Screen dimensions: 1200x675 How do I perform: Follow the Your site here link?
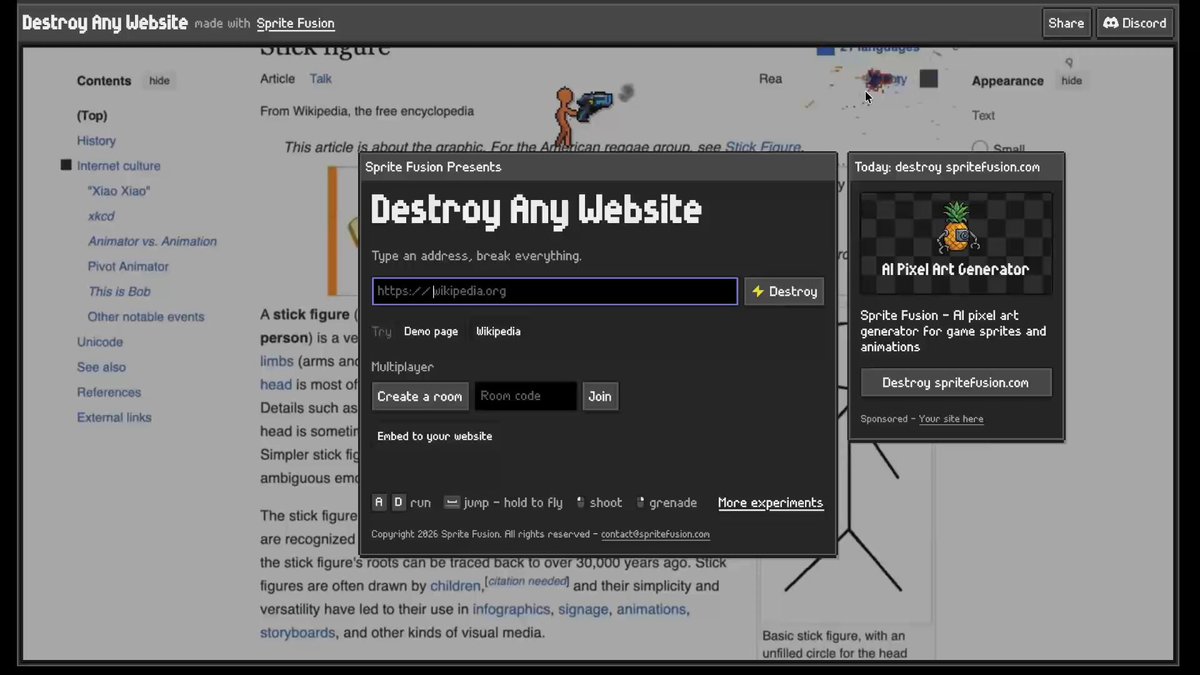[951, 419]
